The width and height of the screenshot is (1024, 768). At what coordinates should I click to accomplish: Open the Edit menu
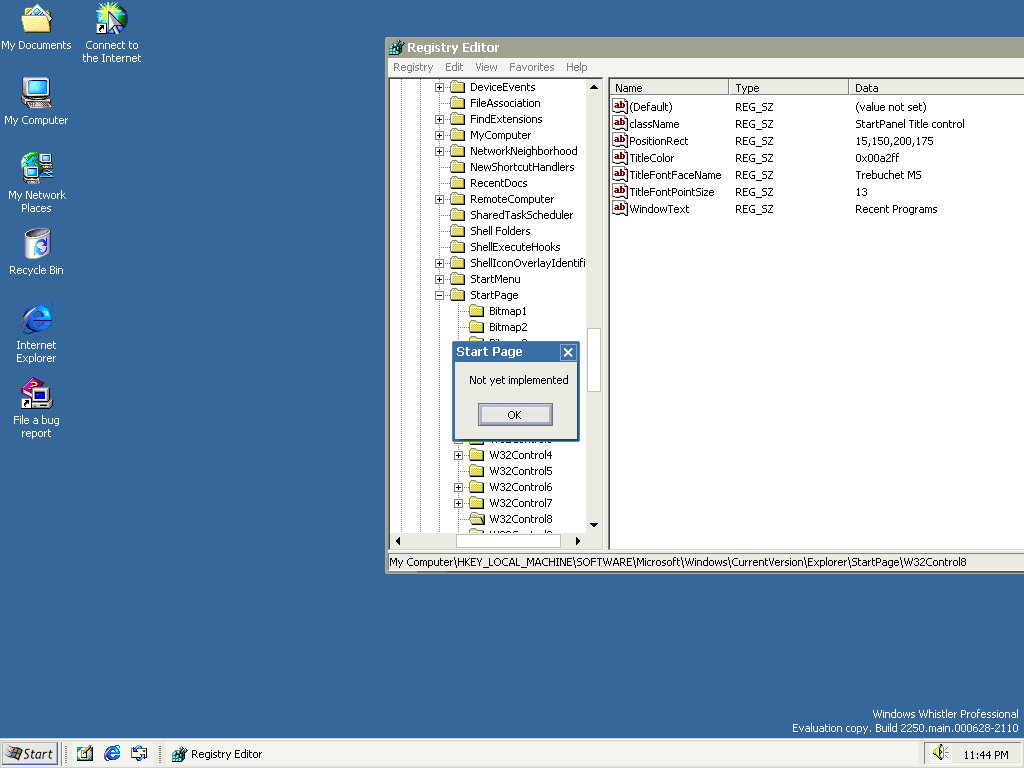tap(454, 67)
